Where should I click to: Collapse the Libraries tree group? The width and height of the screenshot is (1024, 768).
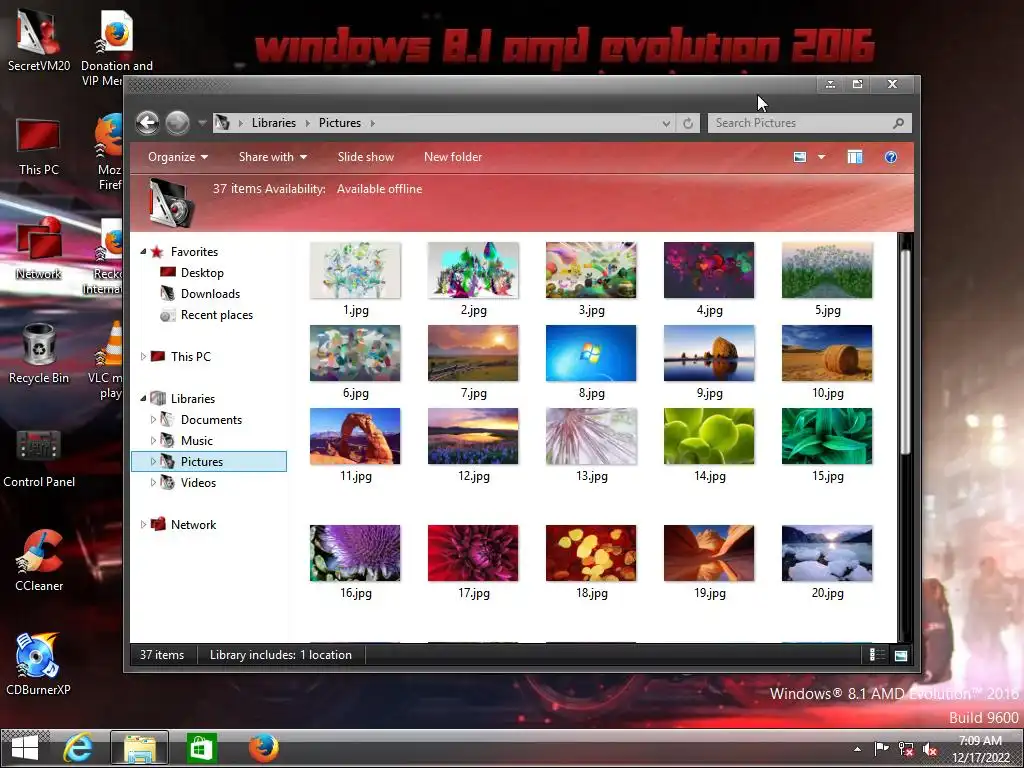pyautogui.click(x=143, y=398)
